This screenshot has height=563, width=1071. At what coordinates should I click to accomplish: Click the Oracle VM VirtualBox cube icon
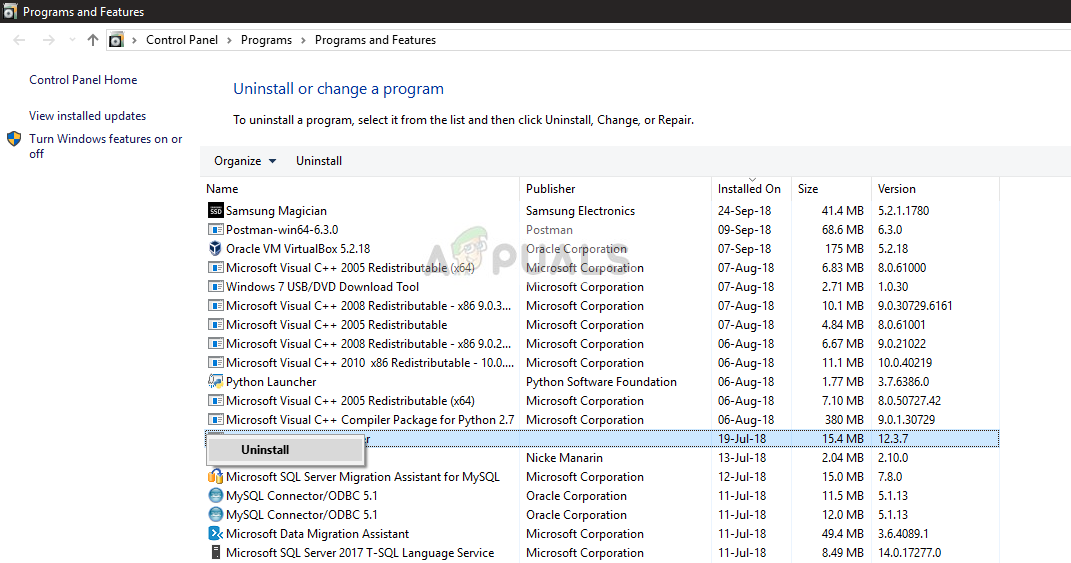click(215, 249)
